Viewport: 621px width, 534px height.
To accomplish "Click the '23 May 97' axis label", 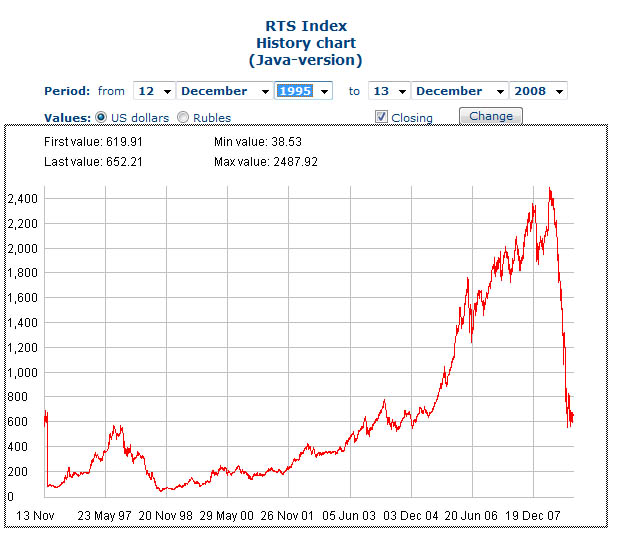I will (104, 516).
